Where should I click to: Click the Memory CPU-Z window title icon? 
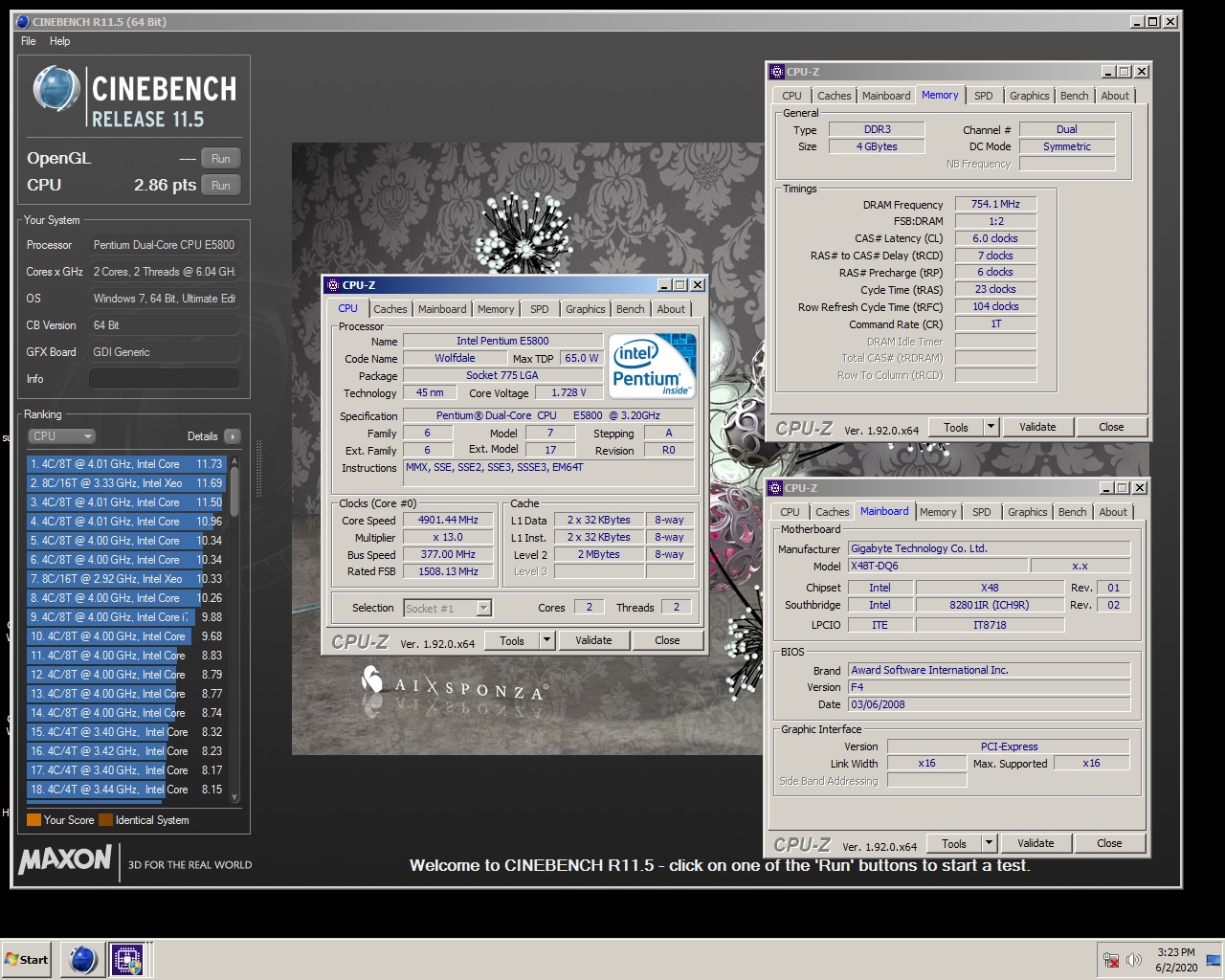pyautogui.click(x=777, y=72)
